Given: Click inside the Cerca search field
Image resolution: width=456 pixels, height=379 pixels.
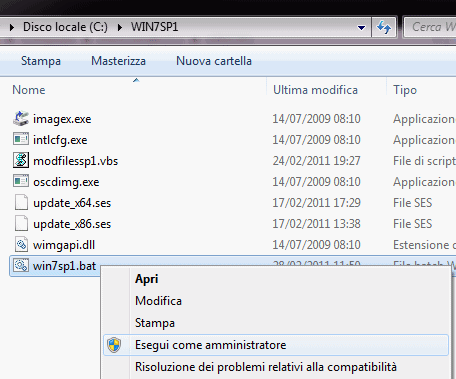Looking at the screenshot, I should 430,27.
